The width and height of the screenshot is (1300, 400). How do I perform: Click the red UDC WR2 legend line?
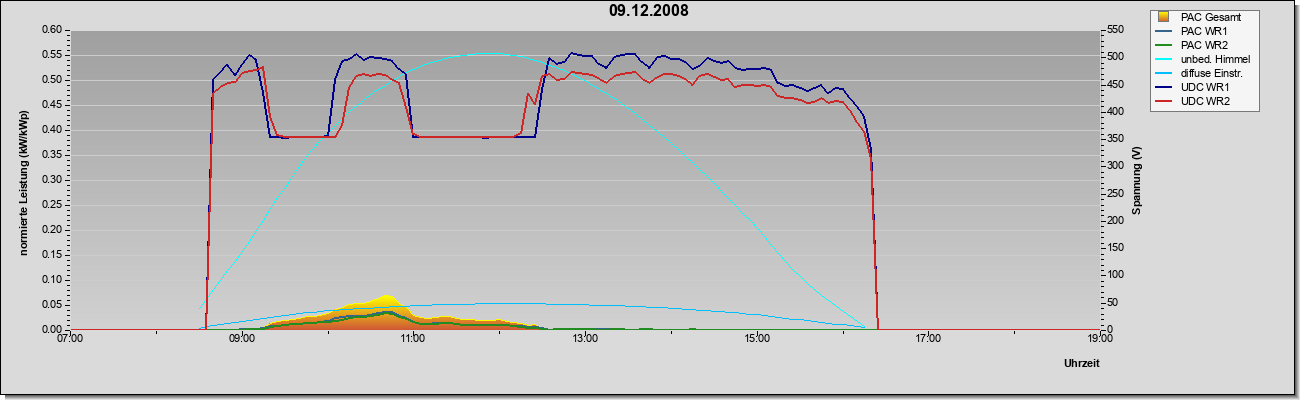(x=1164, y=103)
